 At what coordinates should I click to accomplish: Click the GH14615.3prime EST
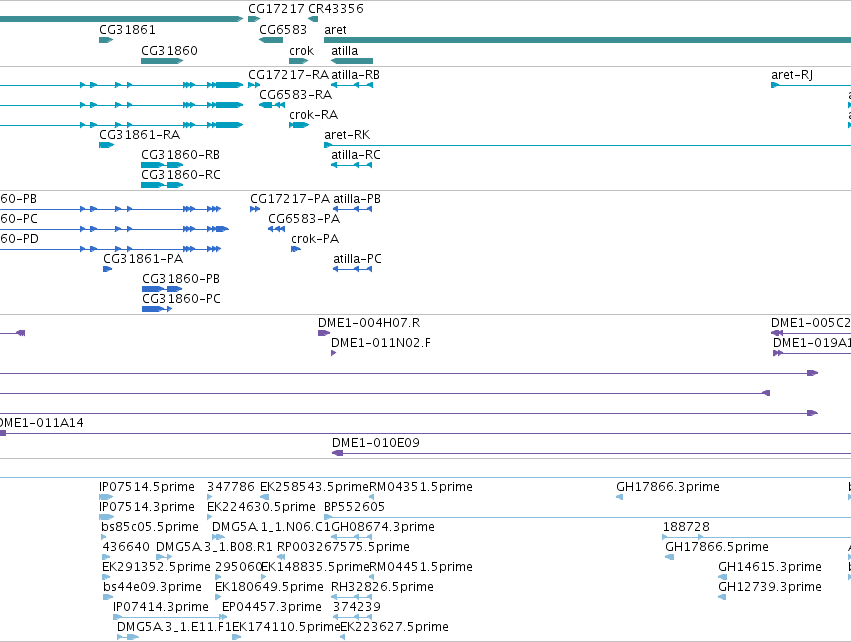(722, 577)
